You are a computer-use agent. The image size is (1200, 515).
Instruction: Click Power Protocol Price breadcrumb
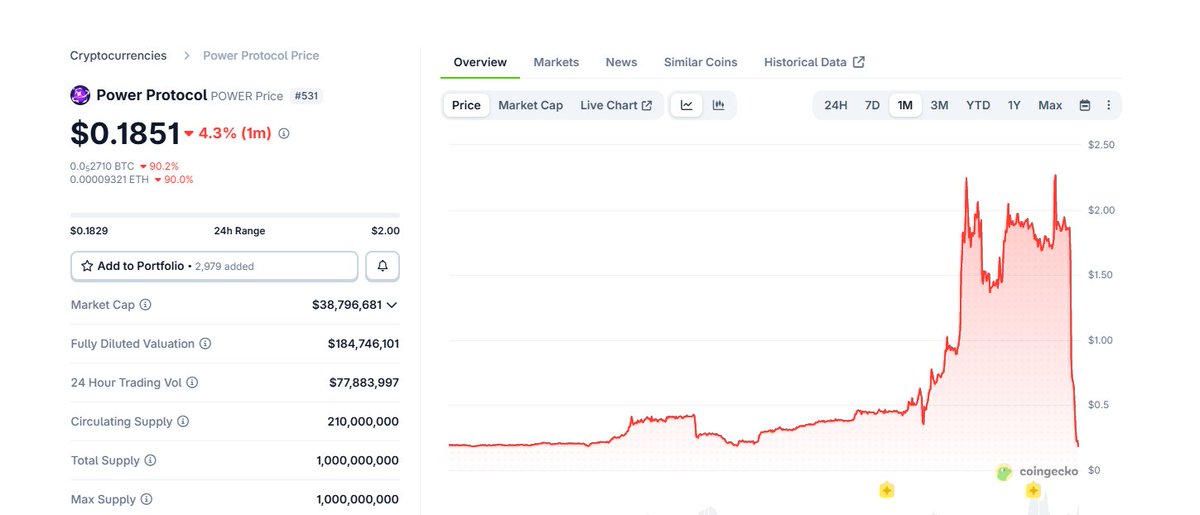261,56
